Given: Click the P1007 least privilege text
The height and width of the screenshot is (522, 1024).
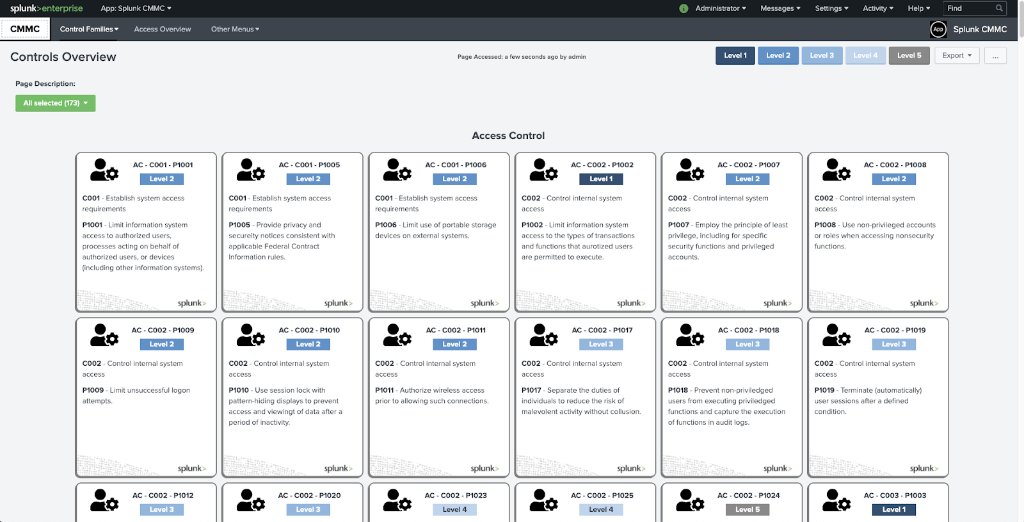Looking at the screenshot, I should [728, 240].
